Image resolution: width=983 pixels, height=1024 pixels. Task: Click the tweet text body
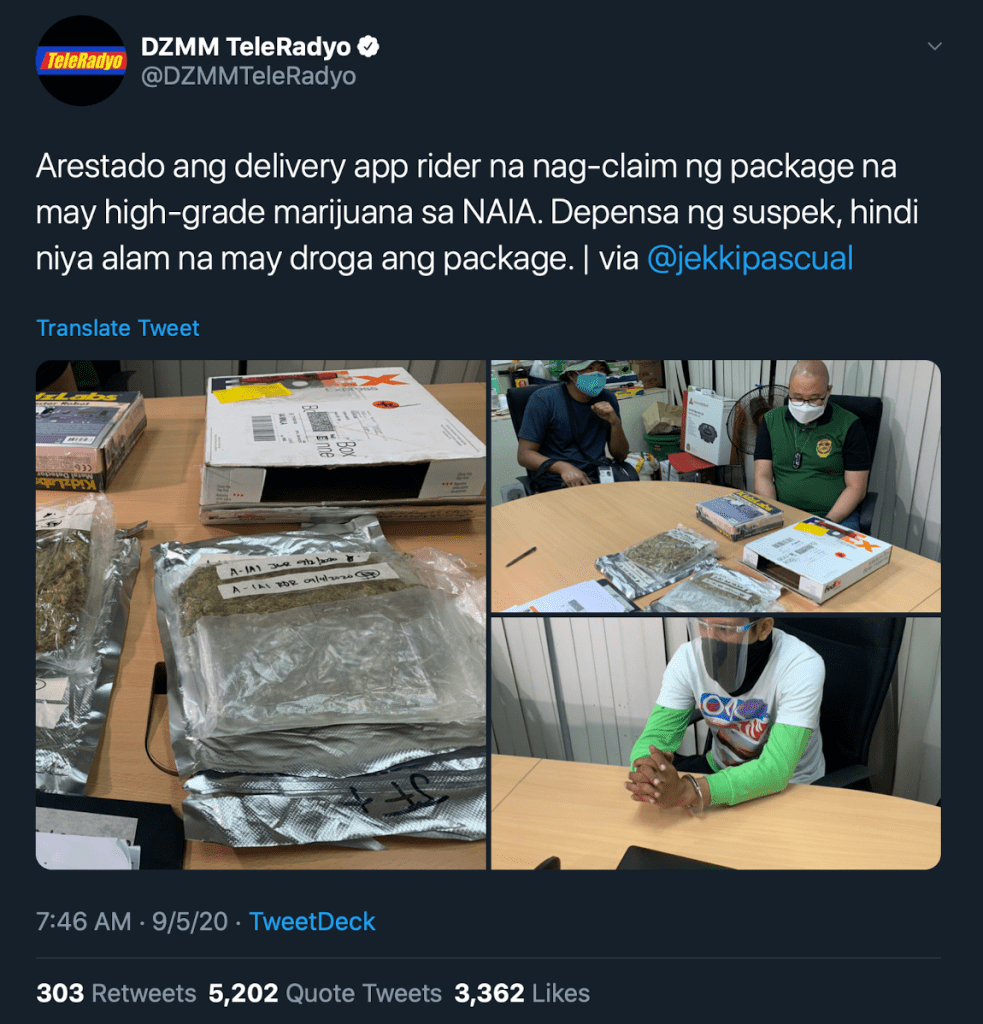point(477,212)
